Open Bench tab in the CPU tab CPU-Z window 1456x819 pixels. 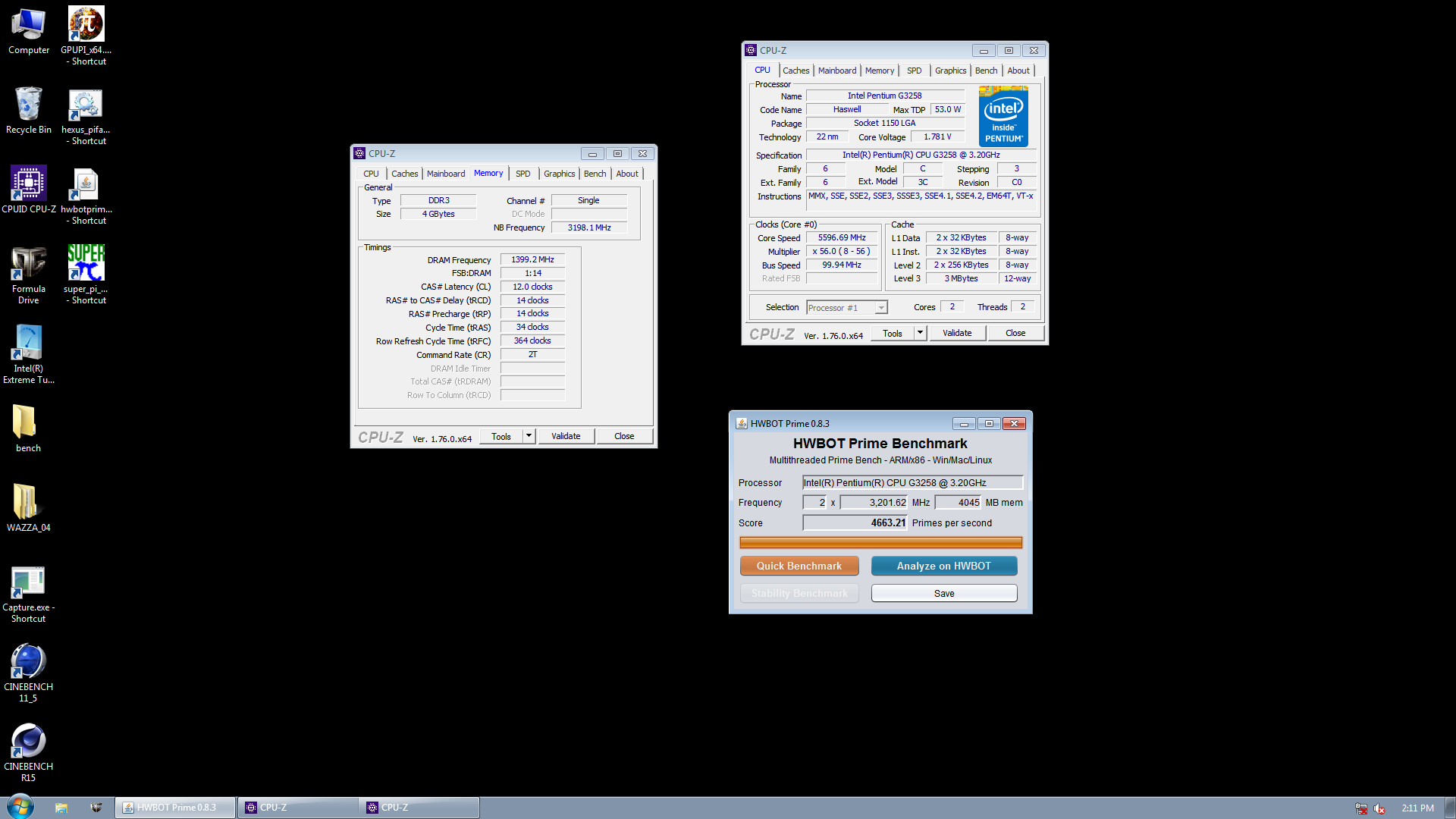pos(987,71)
